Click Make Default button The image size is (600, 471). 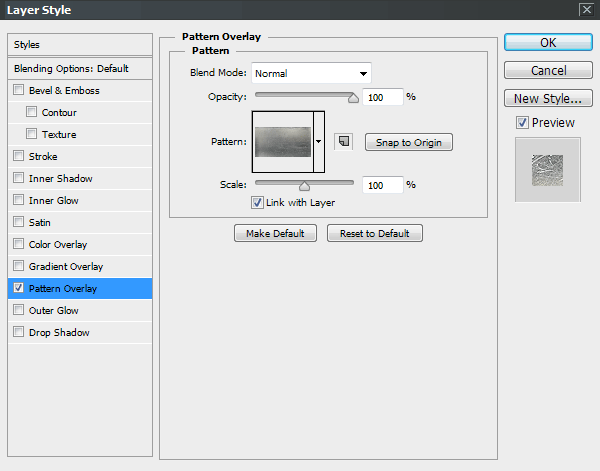point(275,233)
